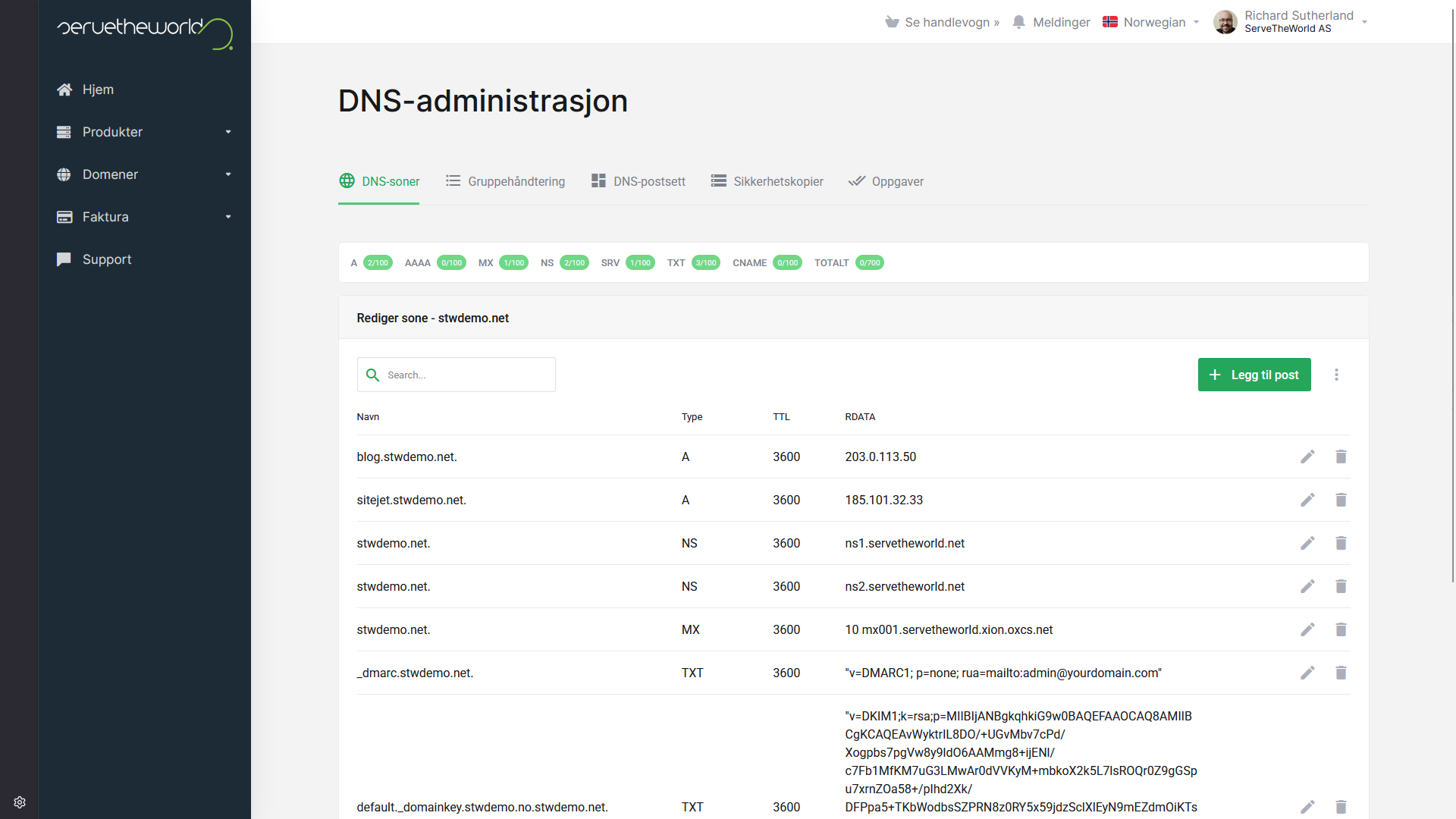
Task: Open Se handlevogn cart link
Action: pyautogui.click(x=942, y=22)
